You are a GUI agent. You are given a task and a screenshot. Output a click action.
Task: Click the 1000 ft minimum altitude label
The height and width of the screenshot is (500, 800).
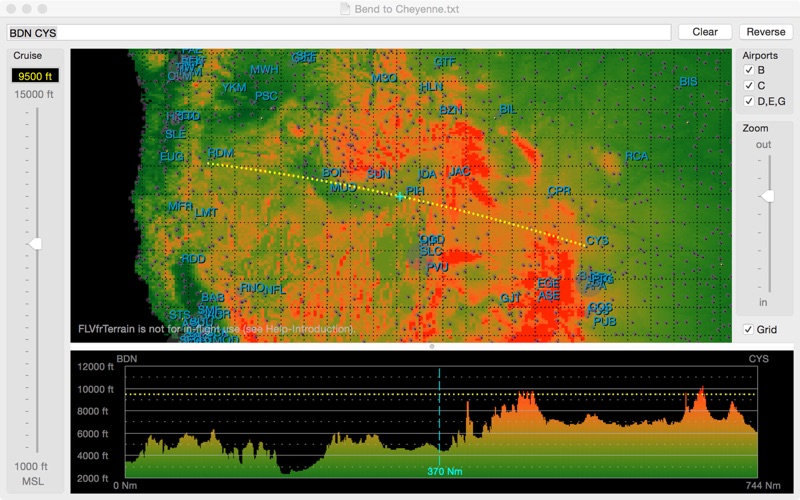[x=31, y=466]
